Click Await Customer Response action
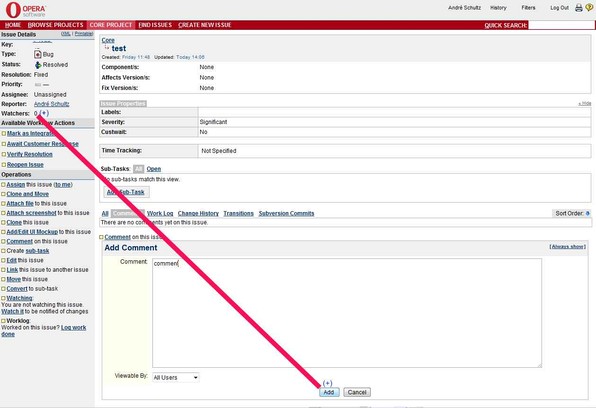Image resolution: width=596 pixels, height=408 pixels. (x=43, y=144)
